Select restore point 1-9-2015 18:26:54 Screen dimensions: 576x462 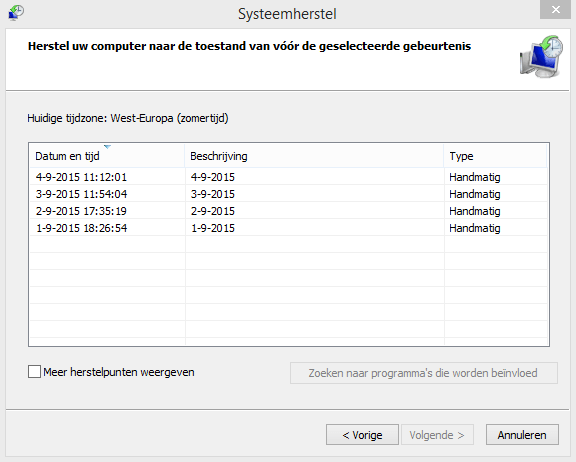(288, 228)
